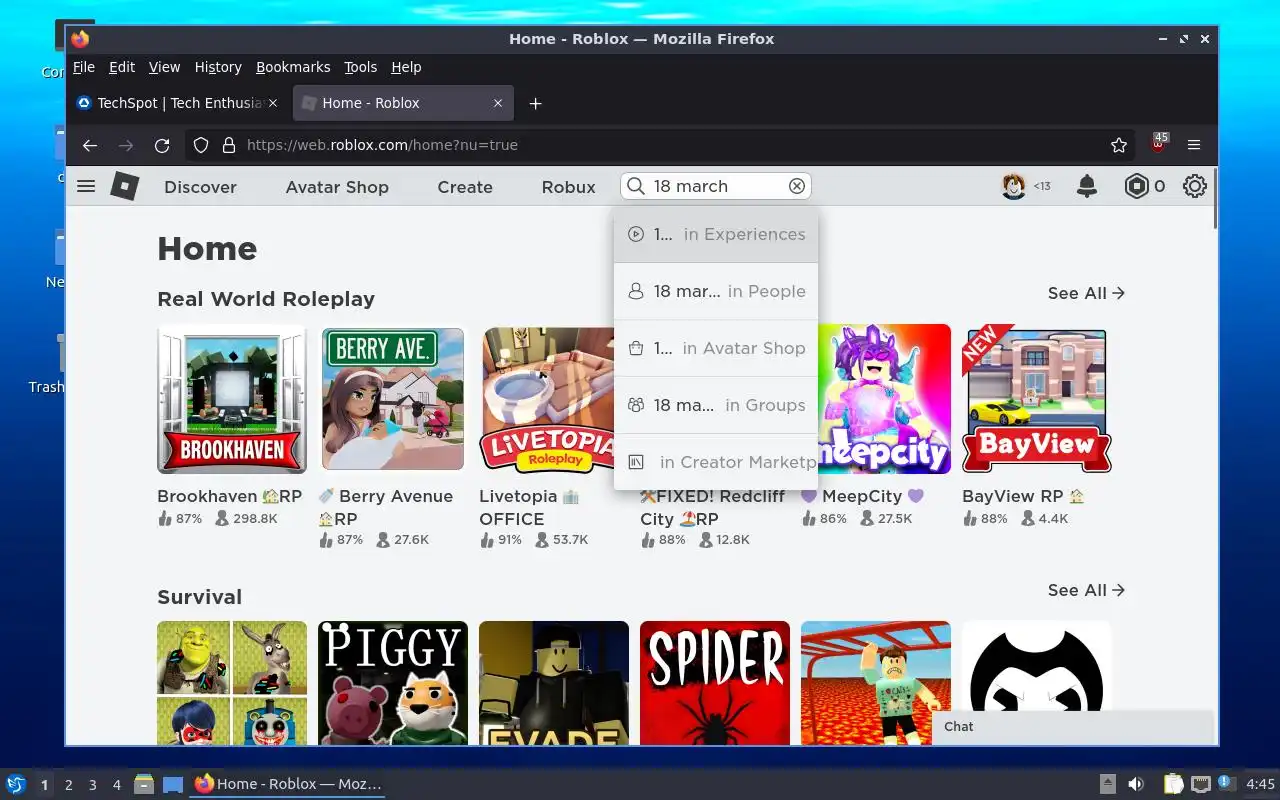The width and height of the screenshot is (1280, 800).
Task: Open the Firefox application menu button
Action: (x=1194, y=145)
